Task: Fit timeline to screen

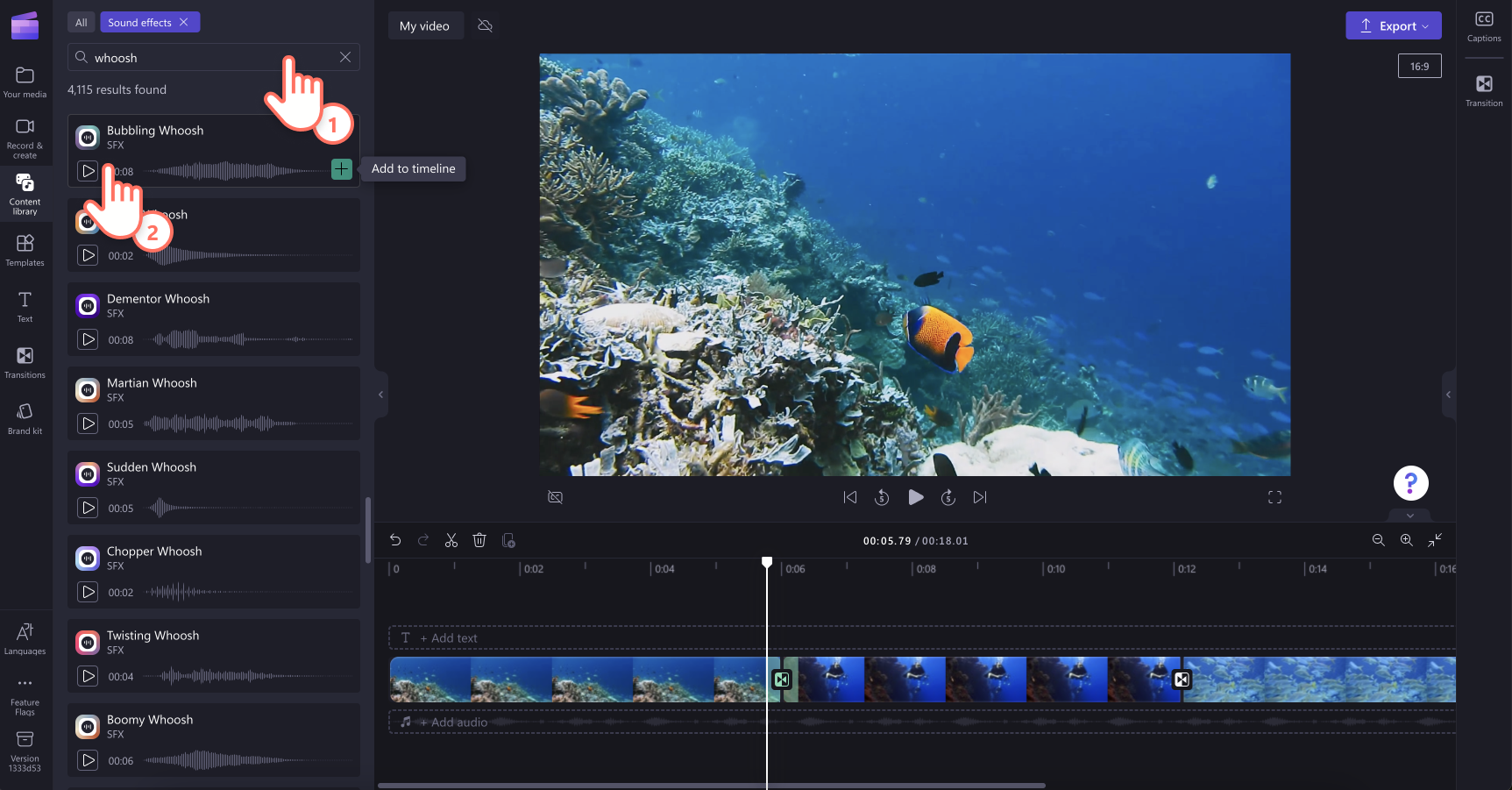Action: coord(1435,540)
